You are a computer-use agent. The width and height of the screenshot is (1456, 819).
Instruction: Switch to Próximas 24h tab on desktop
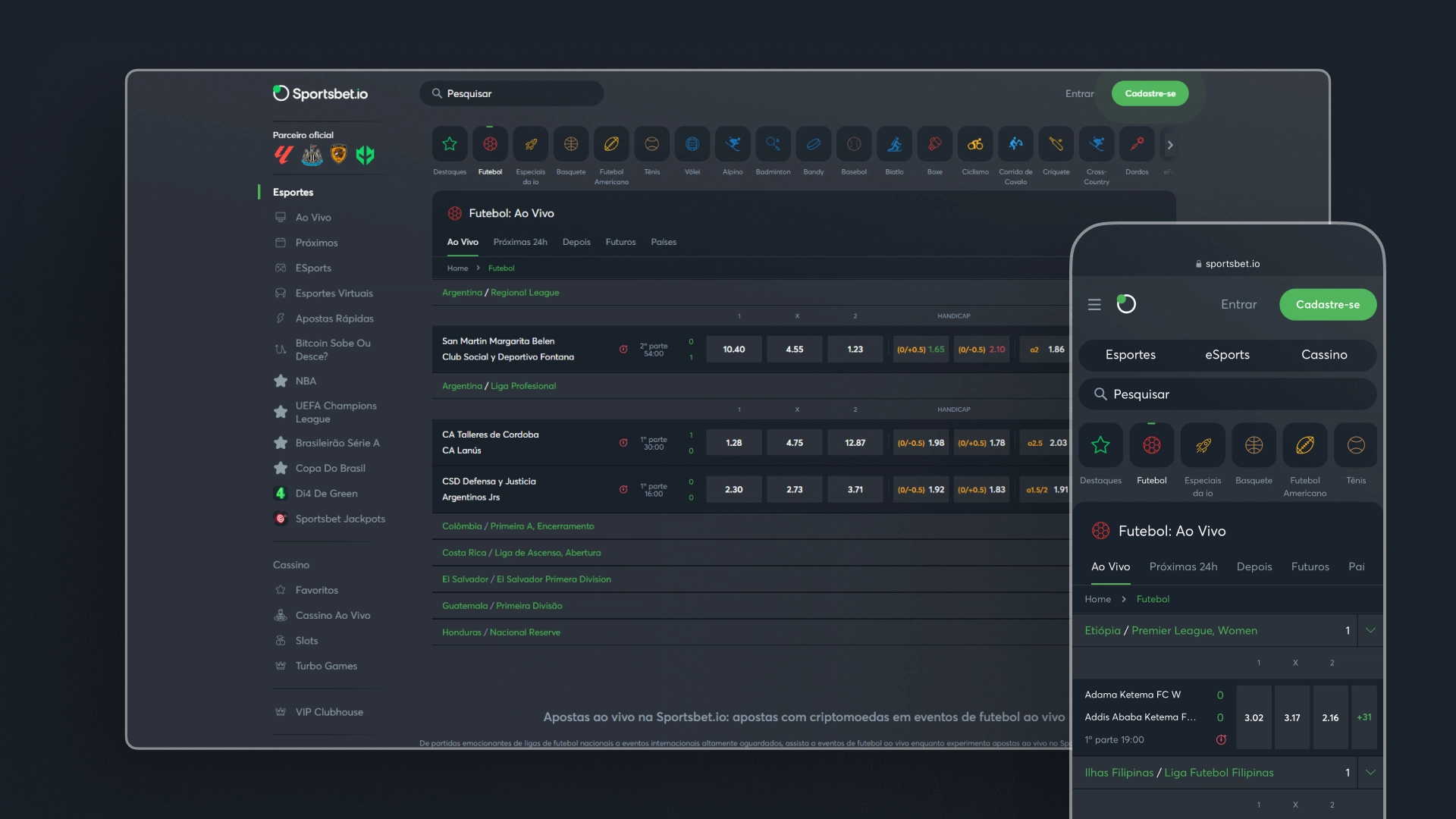520,242
